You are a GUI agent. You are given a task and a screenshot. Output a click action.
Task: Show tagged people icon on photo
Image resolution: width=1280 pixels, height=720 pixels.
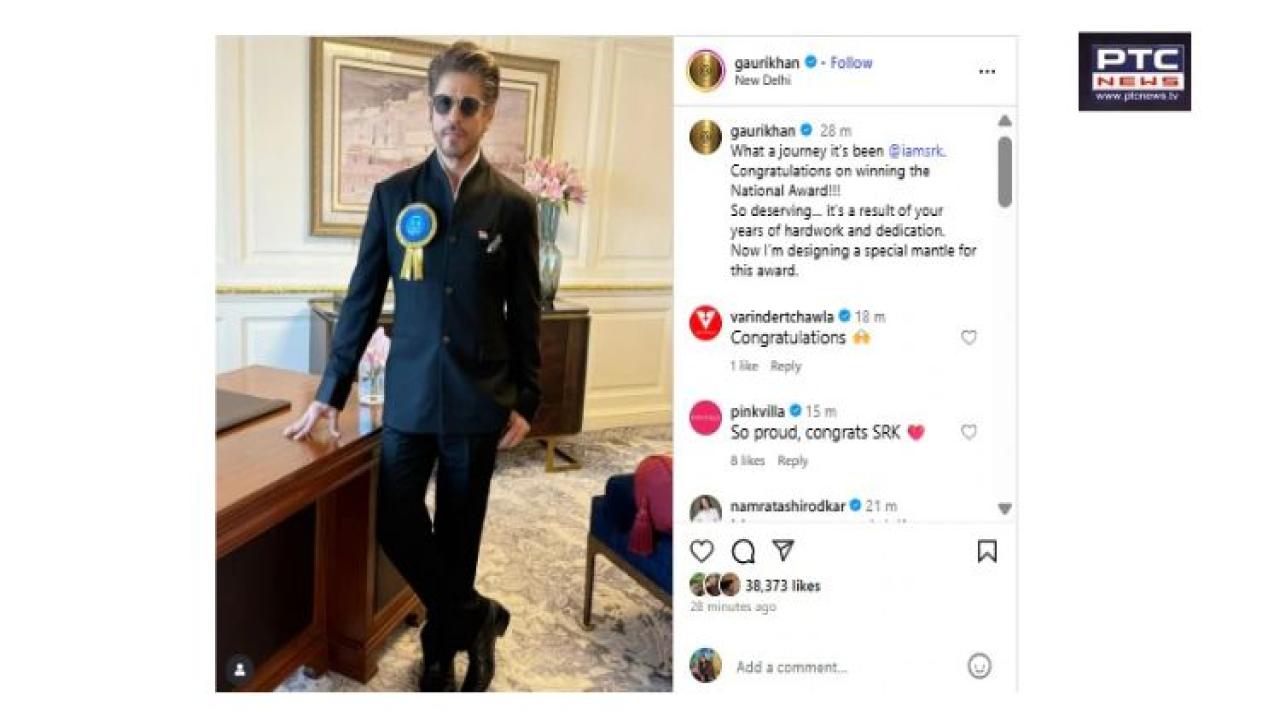pyautogui.click(x=239, y=669)
